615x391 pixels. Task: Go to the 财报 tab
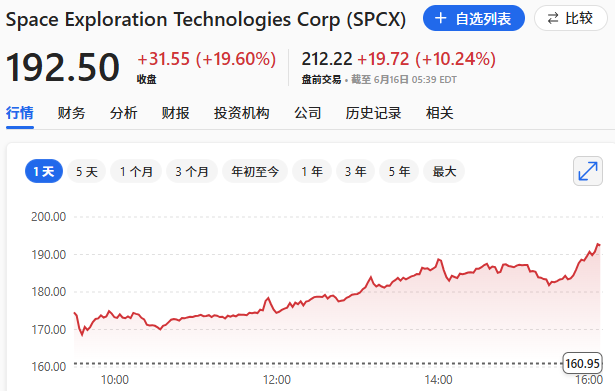(176, 113)
